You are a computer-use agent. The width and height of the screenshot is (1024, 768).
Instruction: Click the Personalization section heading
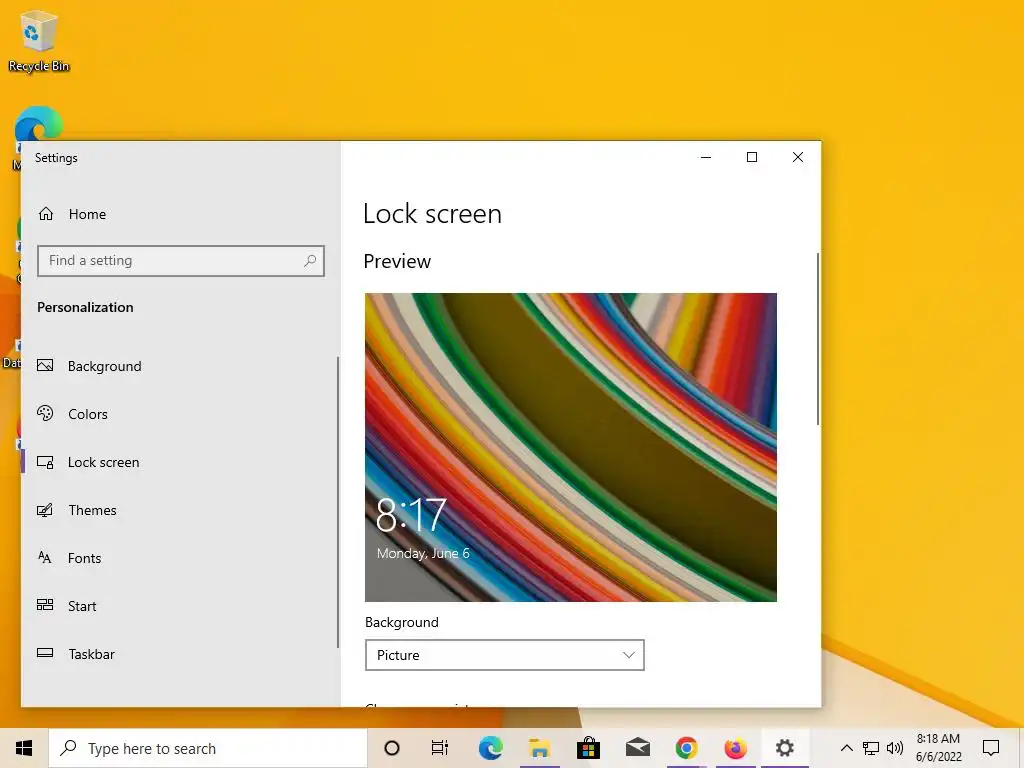point(85,307)
